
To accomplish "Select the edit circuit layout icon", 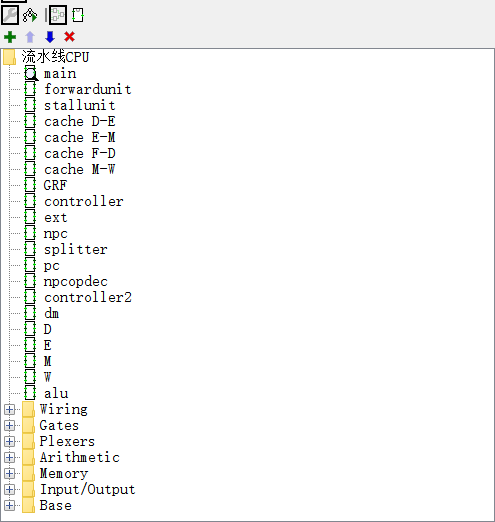I will [58, 15].
